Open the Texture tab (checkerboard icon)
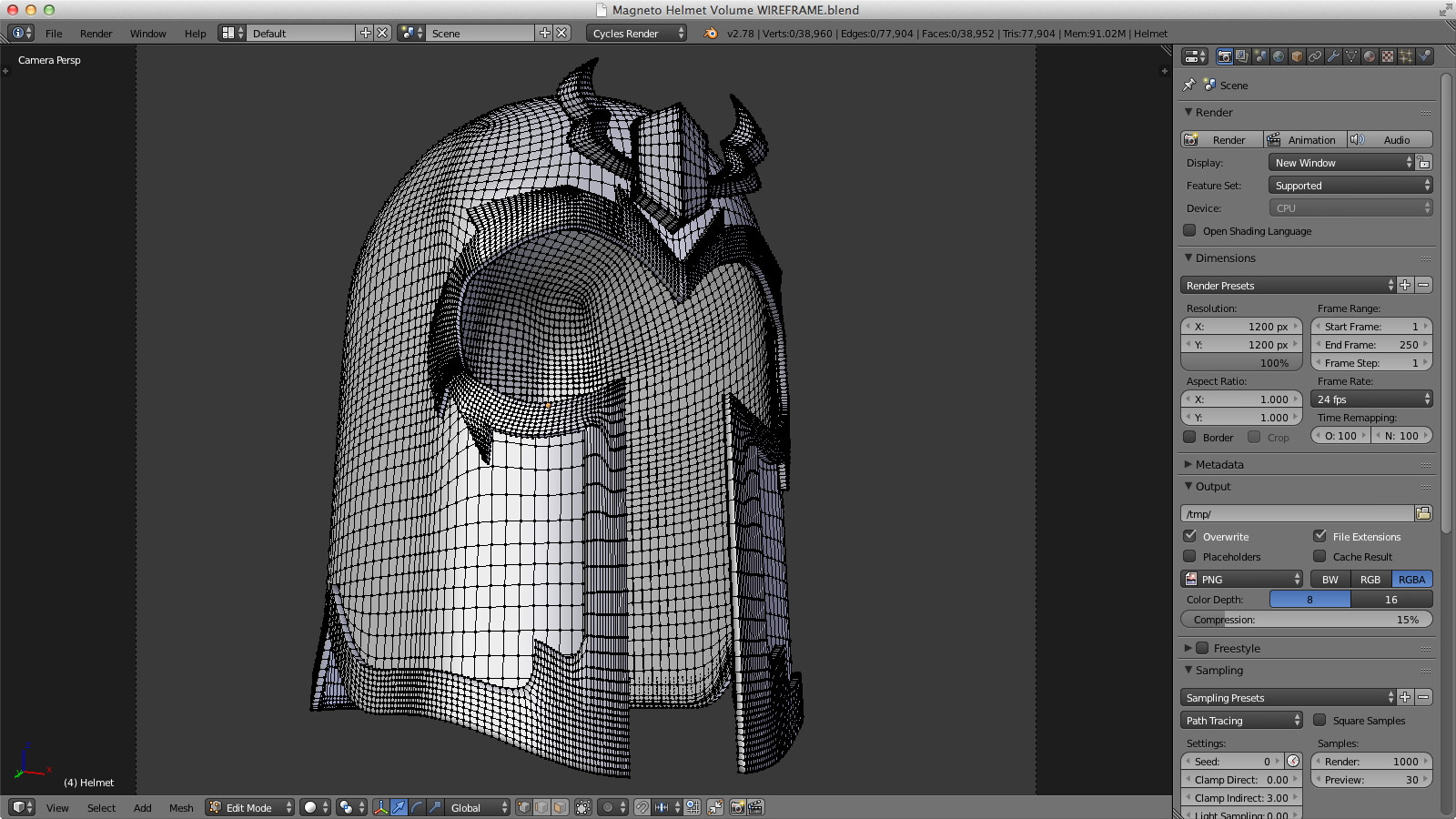Screen dimensions: 1456x819 click(1388, 56)
